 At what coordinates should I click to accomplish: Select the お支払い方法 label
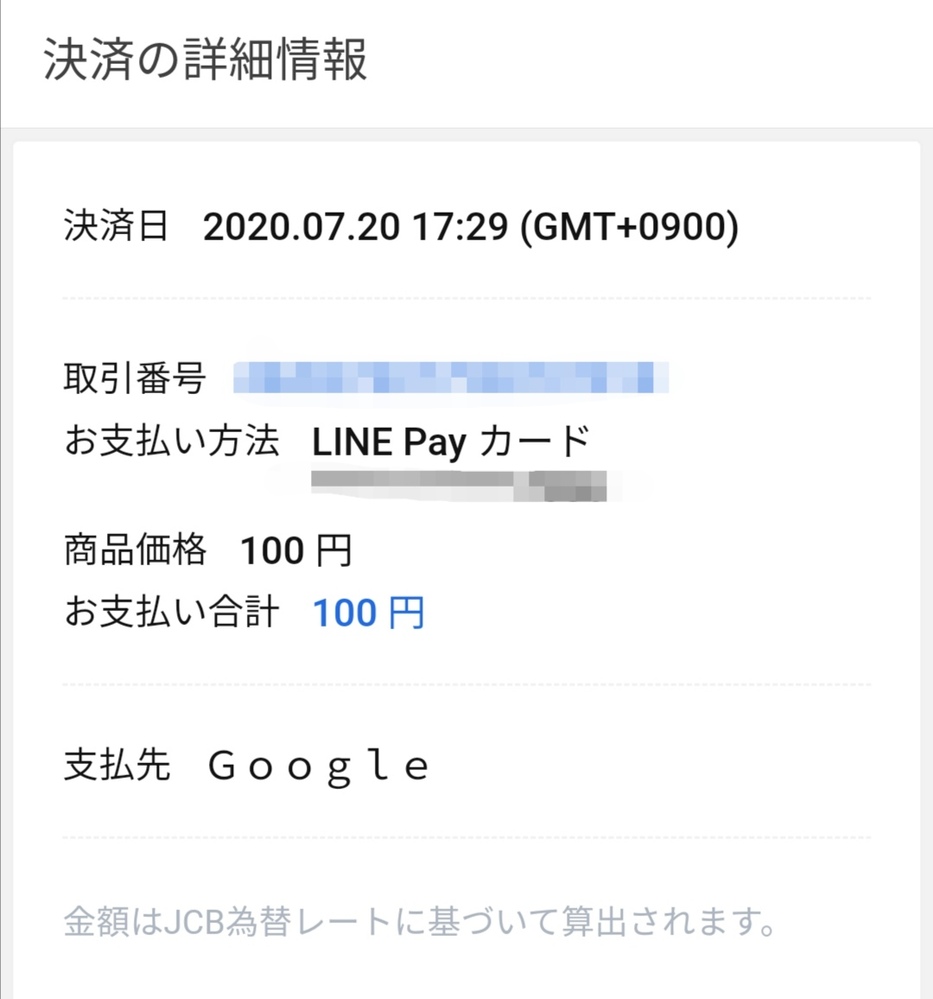click(x=172, y=441)
